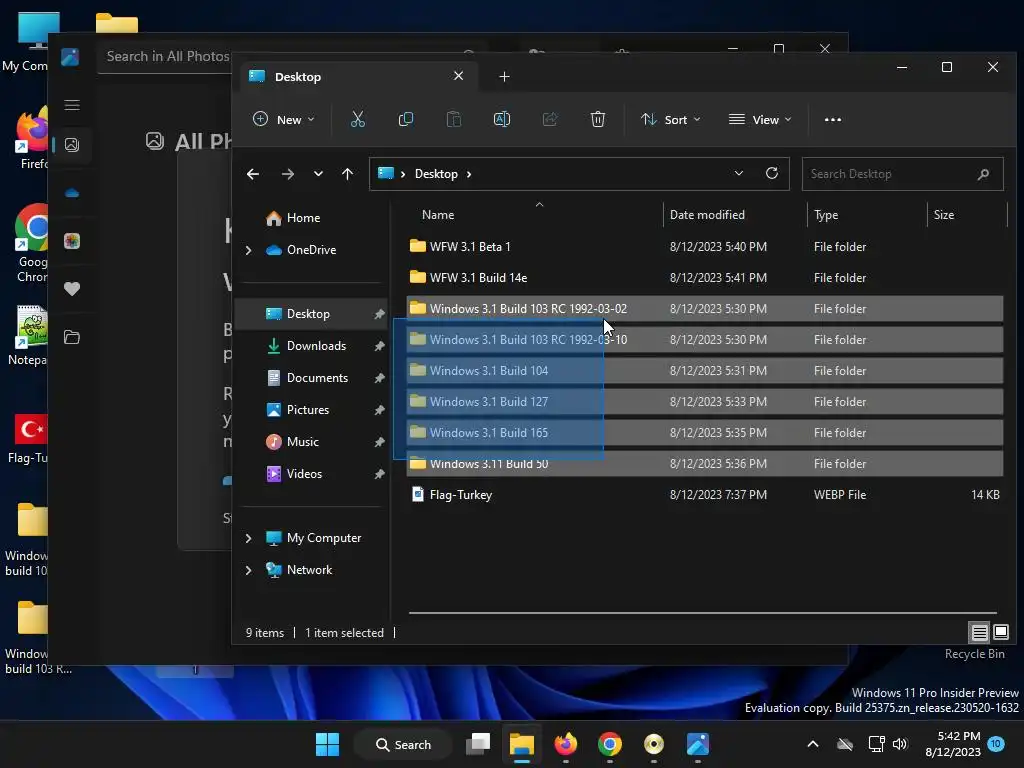Click Search in All Photos field
This screenshot has width=1024, height=768.
[168, 56]
